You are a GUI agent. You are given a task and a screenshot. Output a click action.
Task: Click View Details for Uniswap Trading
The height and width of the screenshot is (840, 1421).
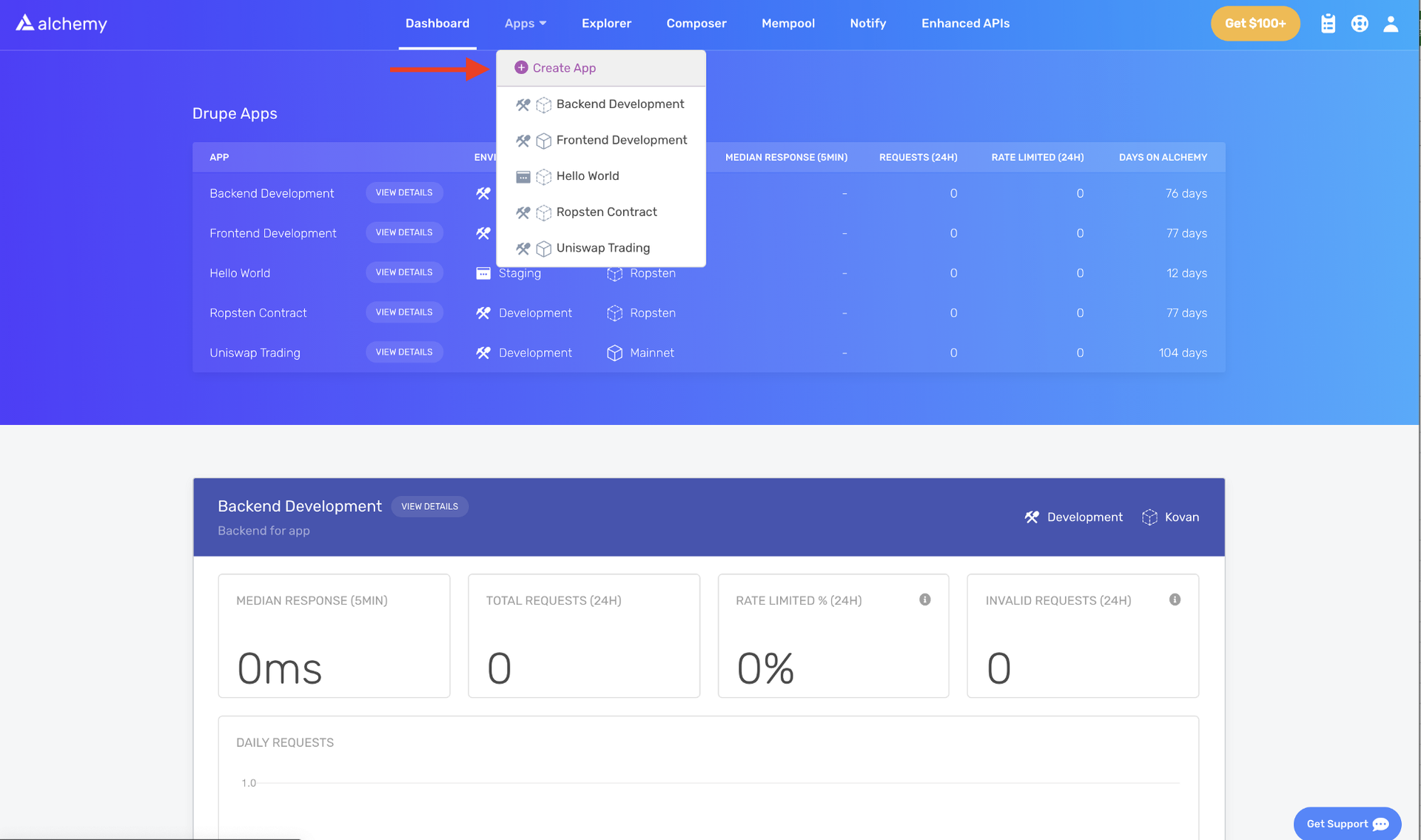point(404,352)
